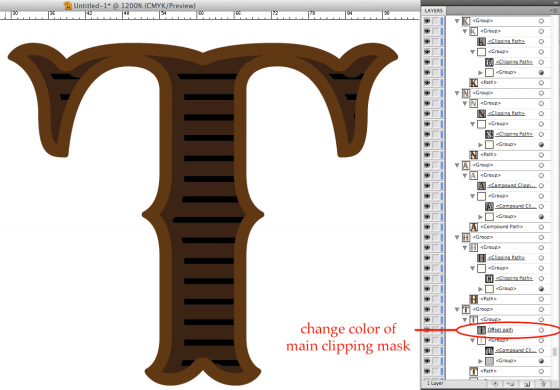Open the Layers panel flyout menu
The width and height of the screenshot is (560, 390).
point(556,11)
